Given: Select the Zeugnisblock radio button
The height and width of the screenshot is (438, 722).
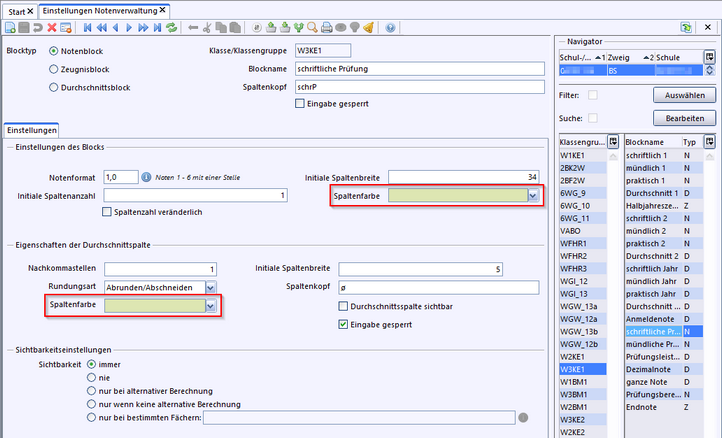Looking at the screenshot, I should click(53, 68).
